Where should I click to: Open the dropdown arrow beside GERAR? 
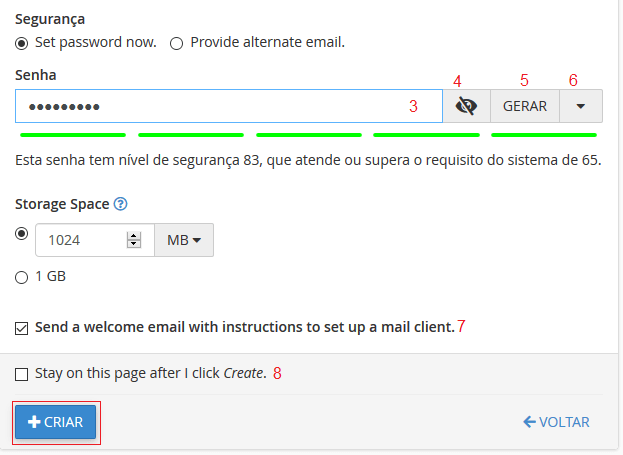tap(581, 106)
